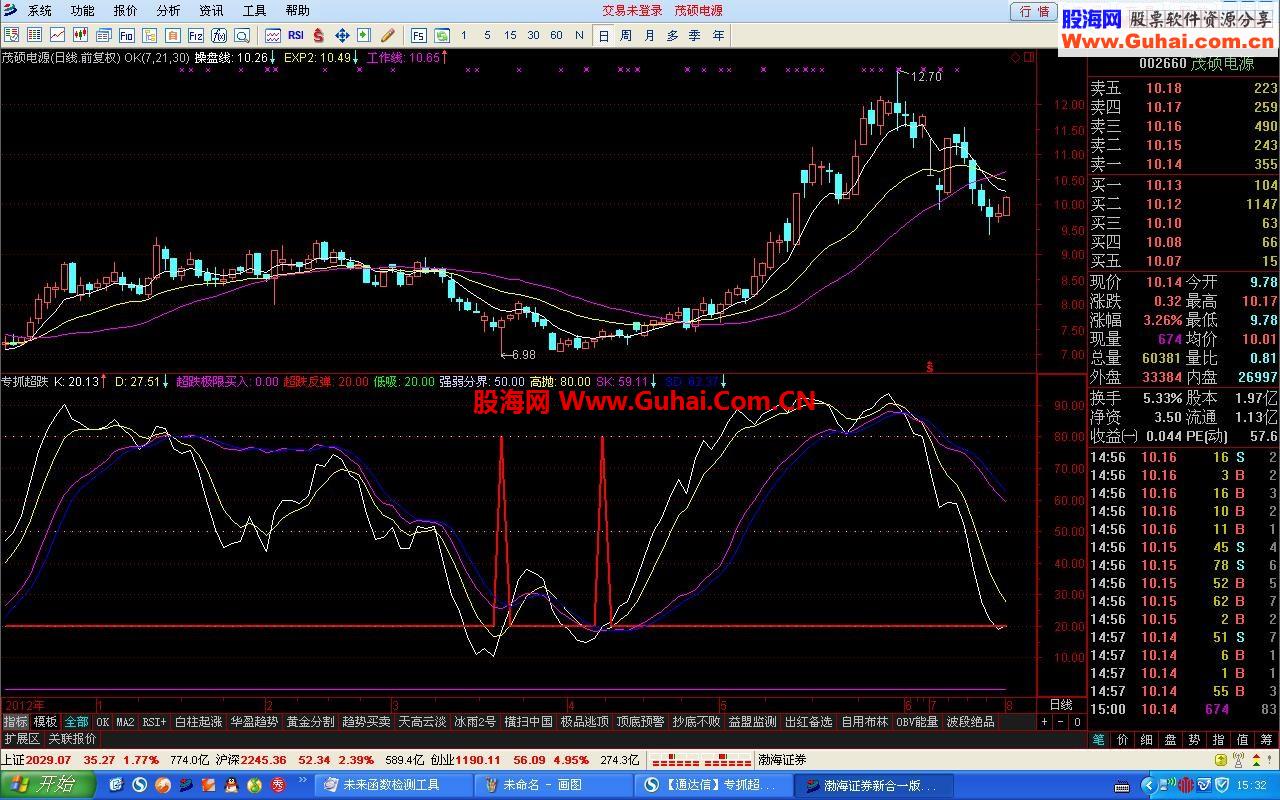Open the 扩展区 tab

[22, 739]
